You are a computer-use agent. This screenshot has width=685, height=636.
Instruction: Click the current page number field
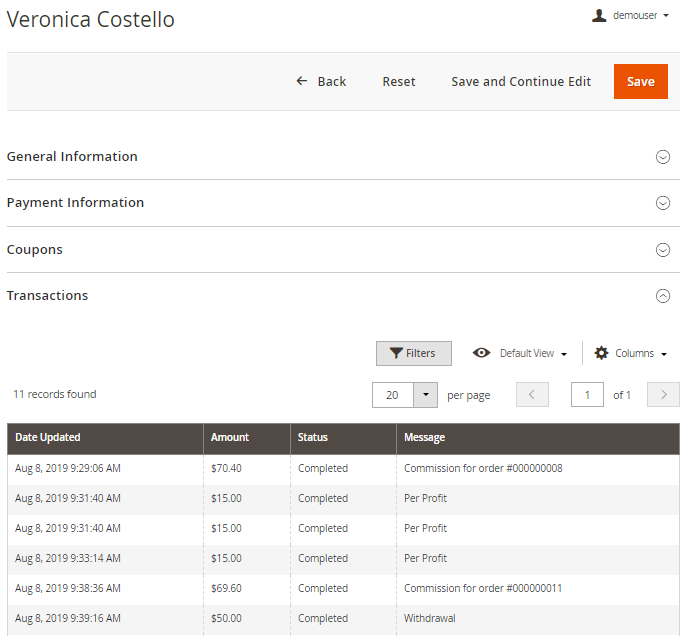(587, 395)
